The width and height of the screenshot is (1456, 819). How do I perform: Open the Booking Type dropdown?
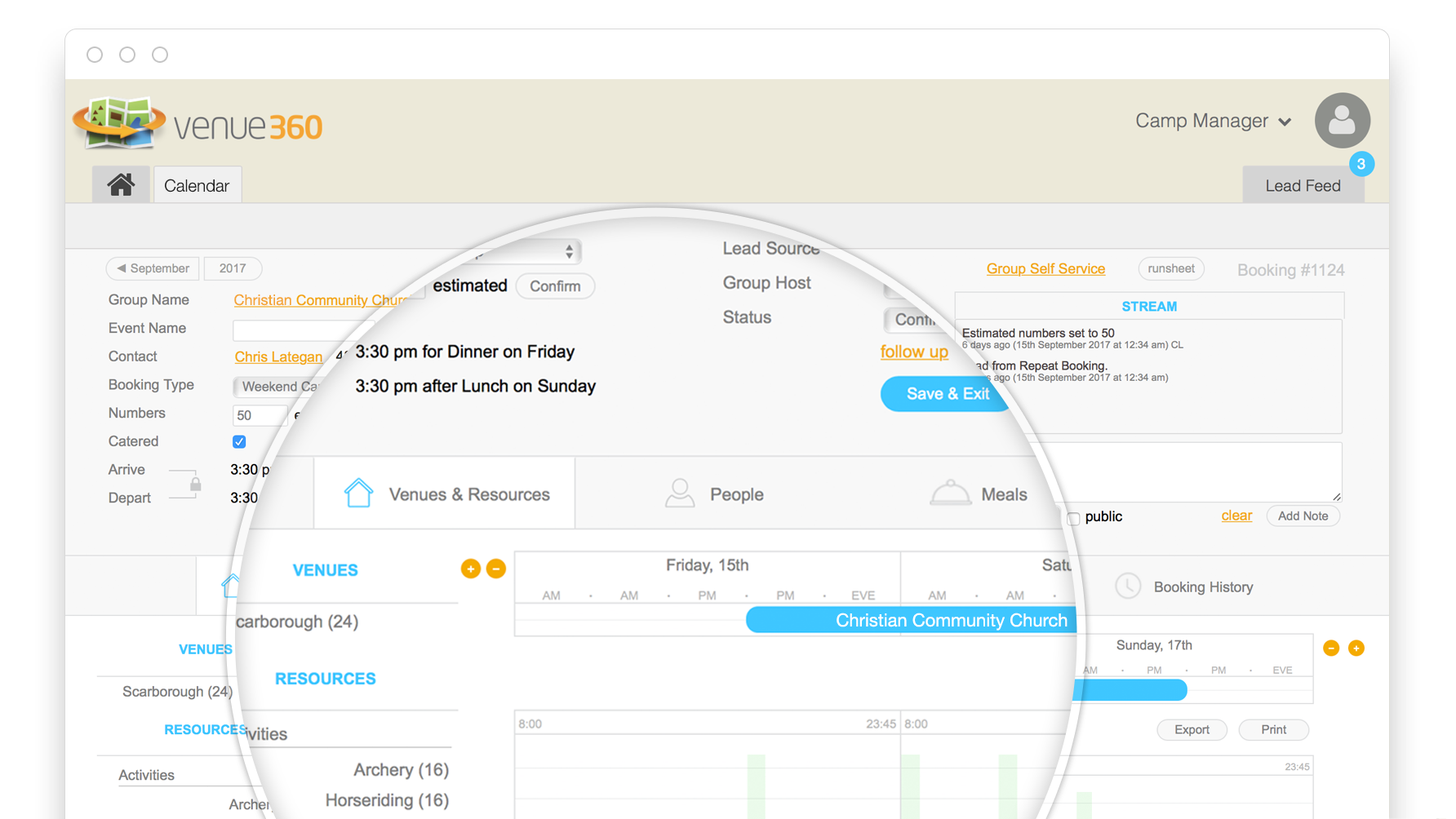tap(277, 386)
